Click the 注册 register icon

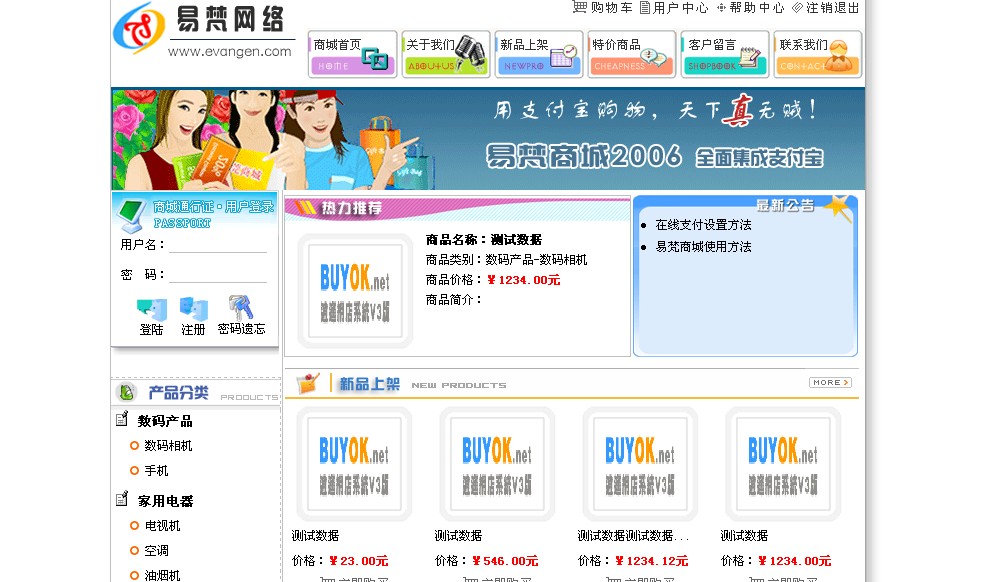[194, 316]
